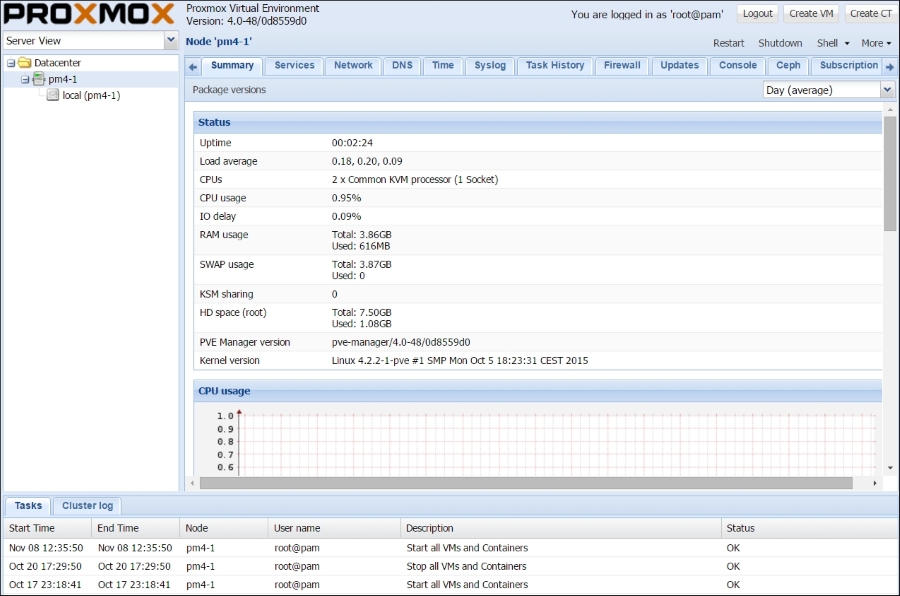
Task: Click the Kernel version value text
Action: [x=460, y=361]
